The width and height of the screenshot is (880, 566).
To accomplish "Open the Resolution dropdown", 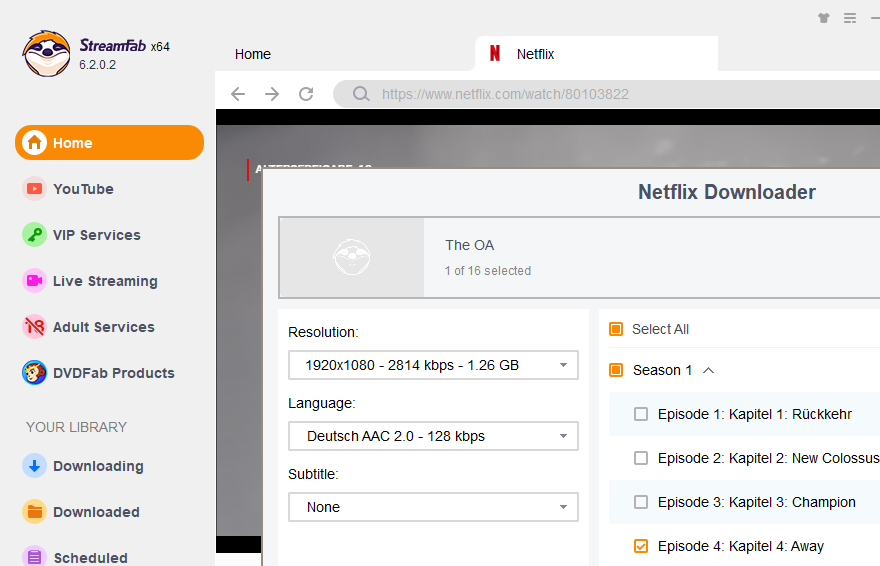I will pos(433,365).
